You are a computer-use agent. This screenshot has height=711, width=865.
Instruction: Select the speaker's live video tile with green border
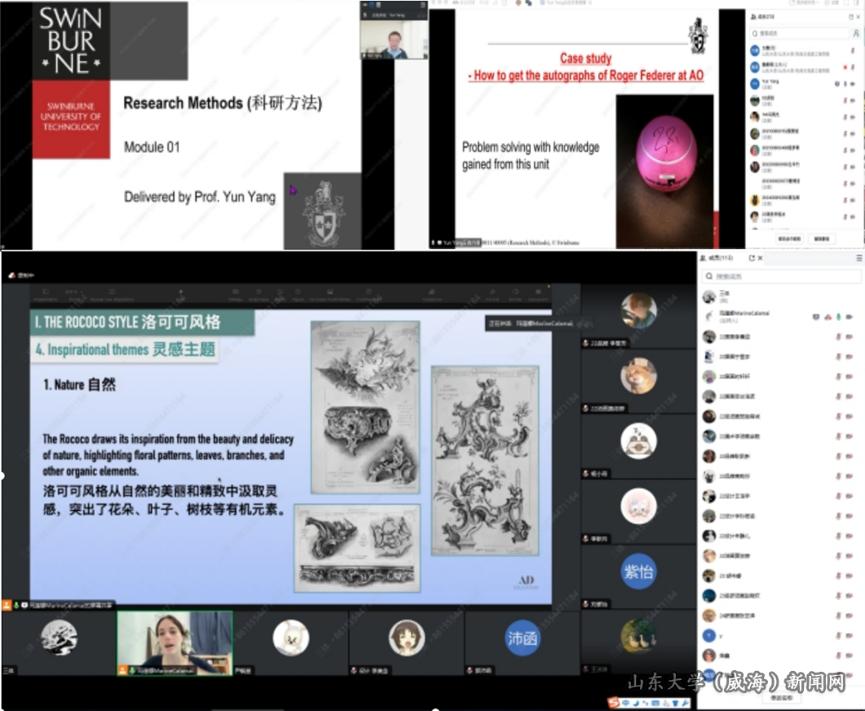point(174,643)
